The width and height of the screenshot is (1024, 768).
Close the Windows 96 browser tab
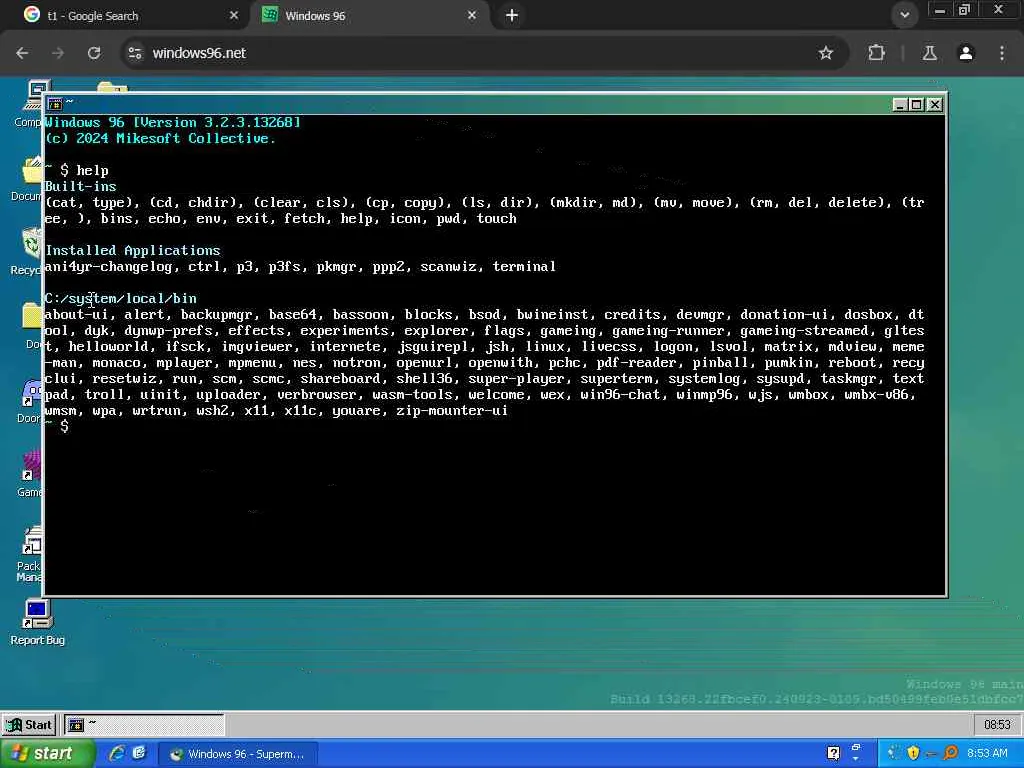(x=472, y=15)
